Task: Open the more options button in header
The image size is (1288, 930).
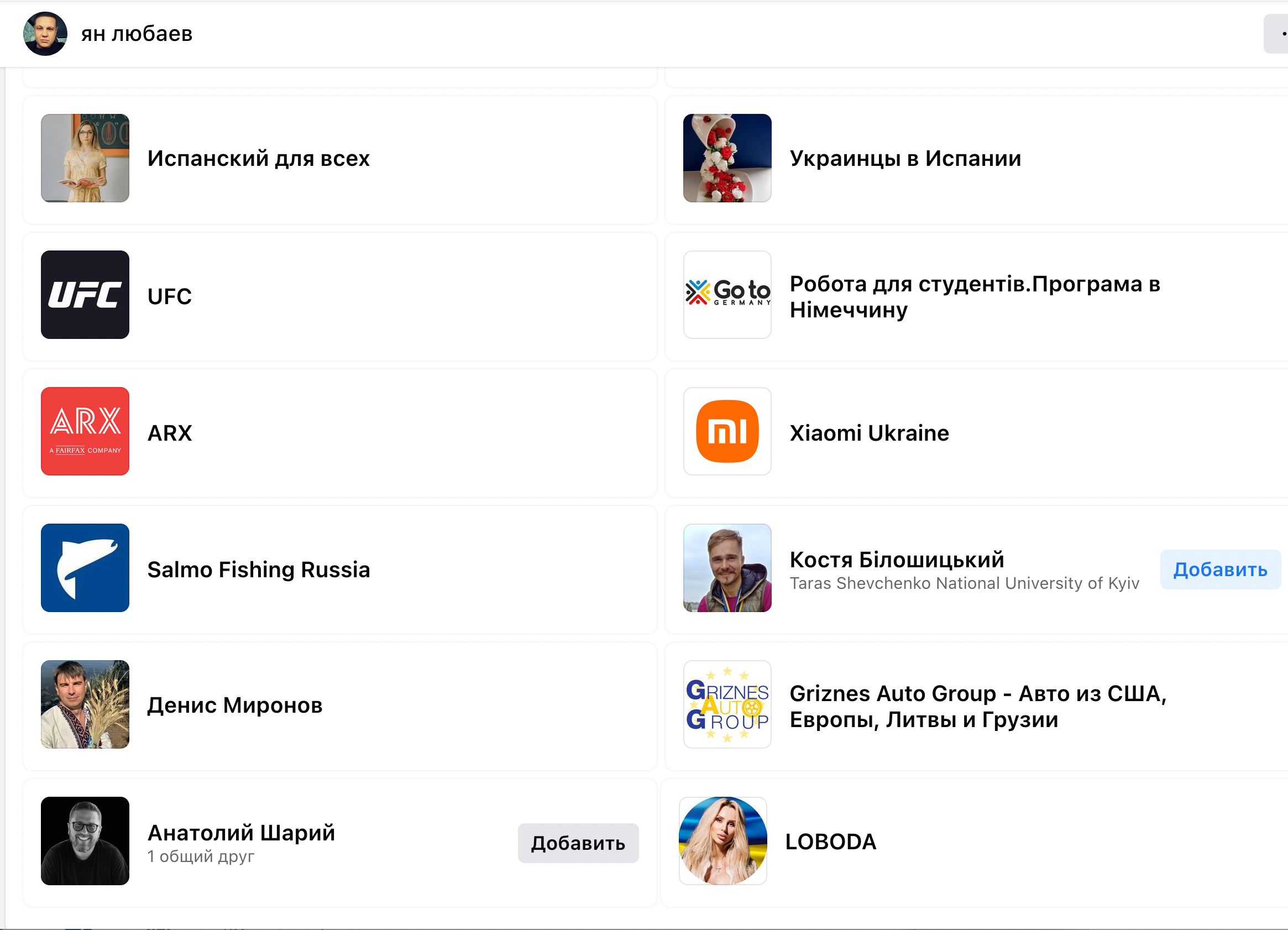Action: (x=1278, y=34)
